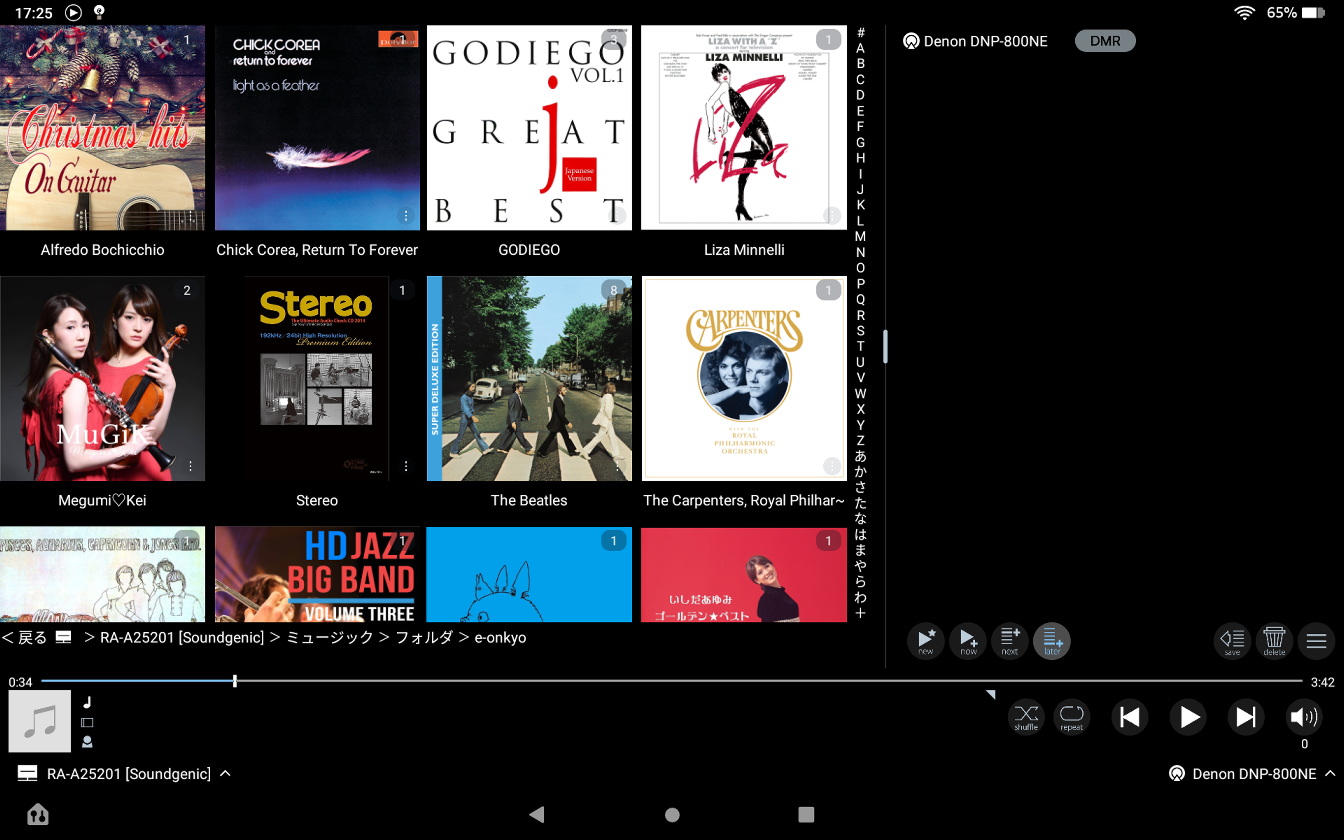Open the volume speaker control
Viewport: 1344px width, 840px height.
pyautogui.click(x=1304, y=717)
